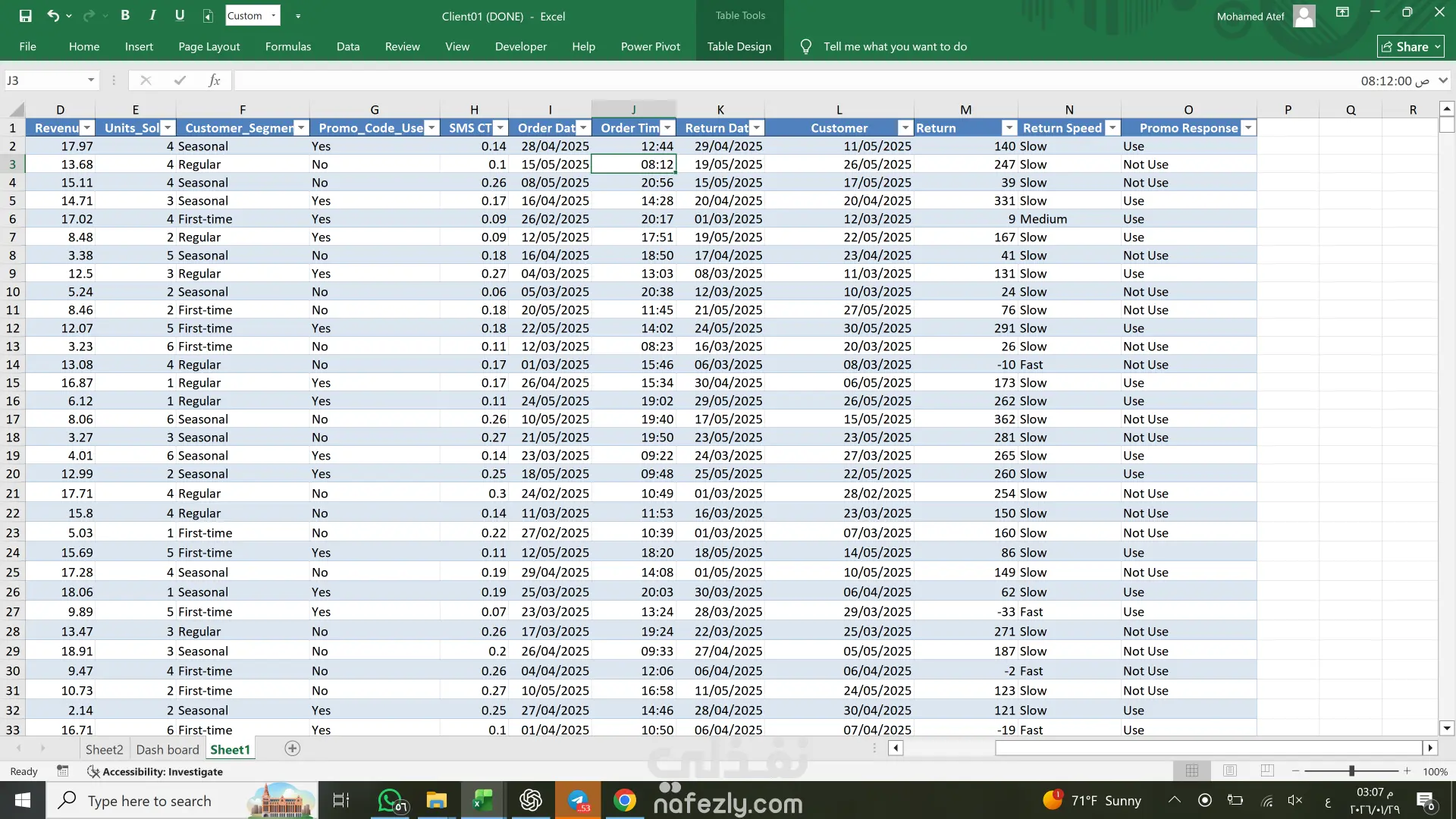
Task: Click the Undo arrow icon
Action: 52,15
